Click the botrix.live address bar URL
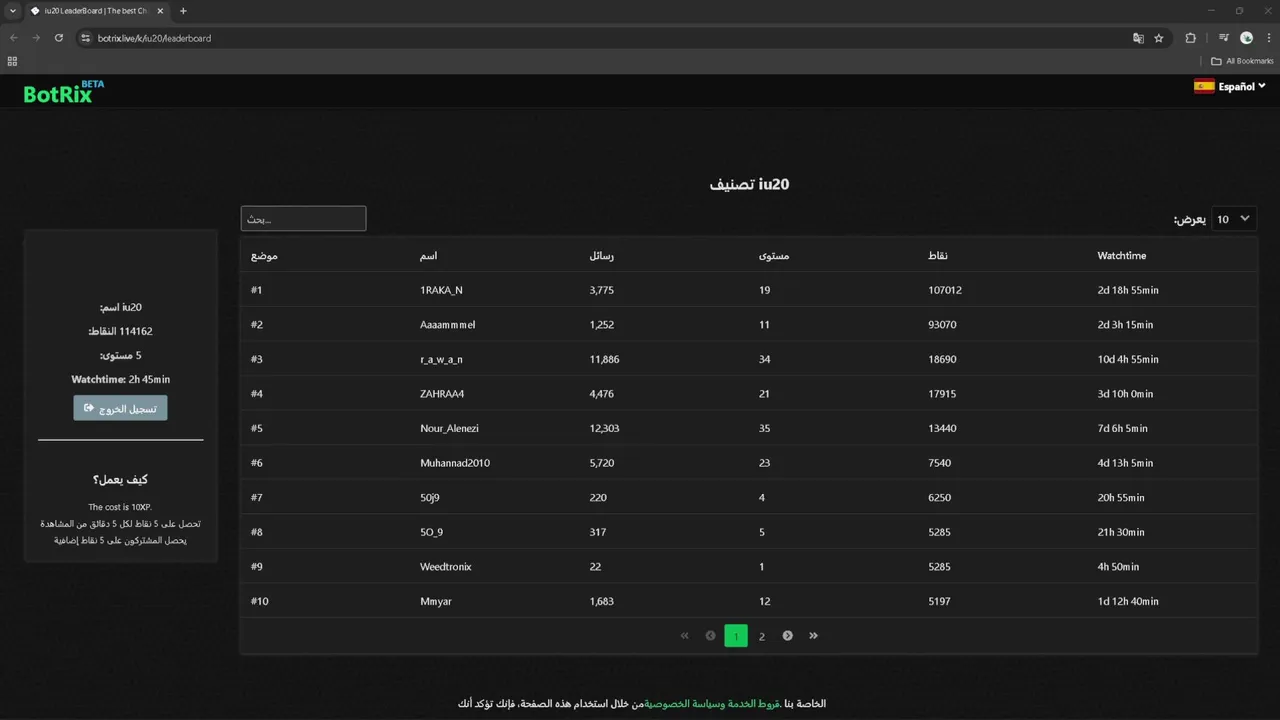 (154, 38)
